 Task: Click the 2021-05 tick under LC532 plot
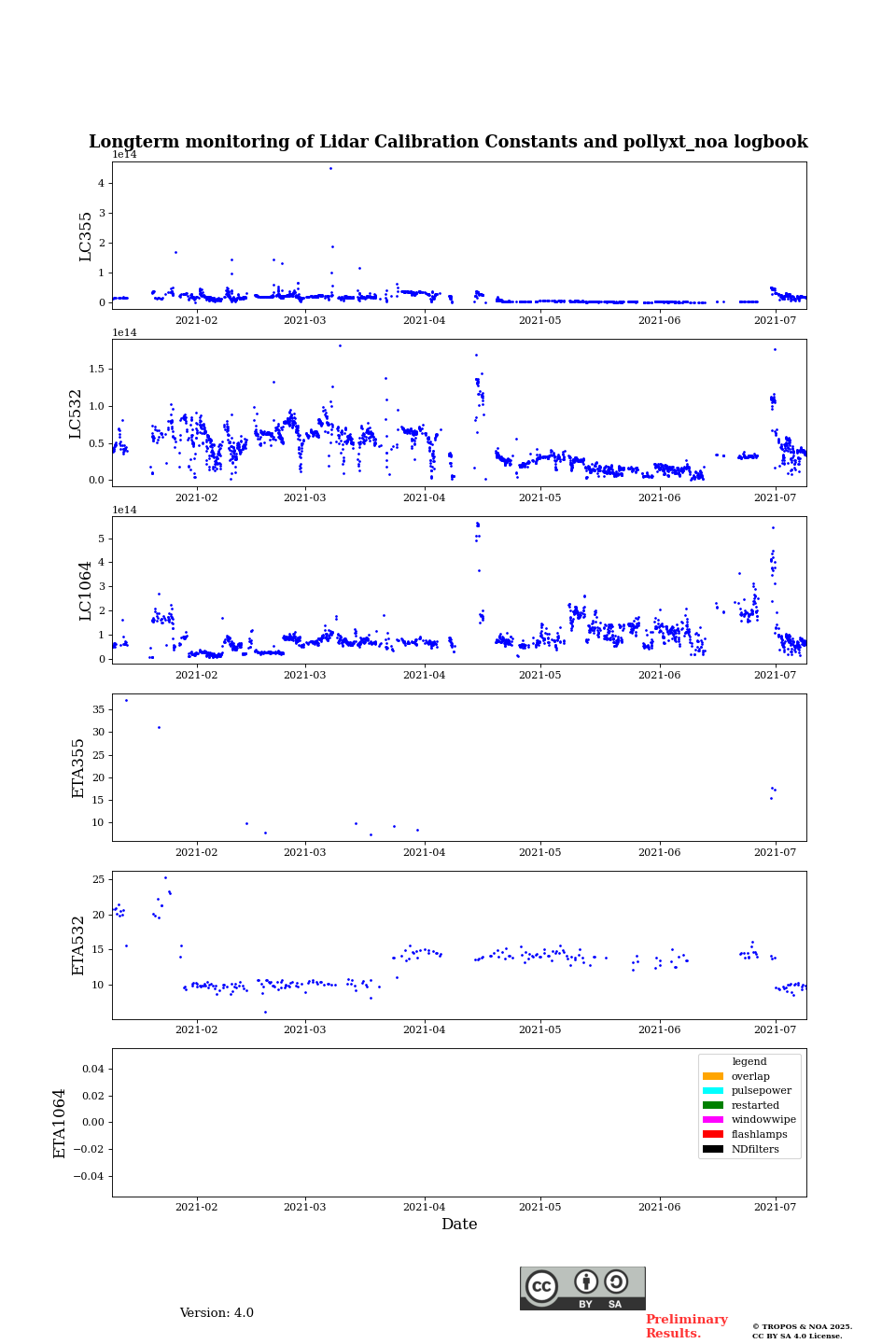point(540,497)
